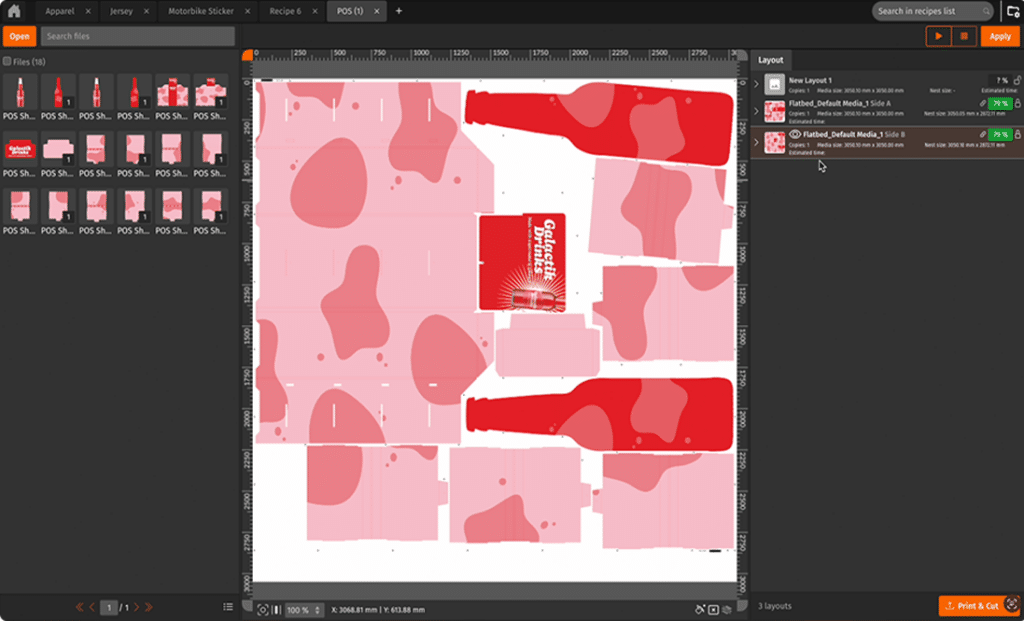Image resolution: width=1024 pixels, height=621 pixels.
Task: Click the list view icon below the files panel
Action: [228, 607]
